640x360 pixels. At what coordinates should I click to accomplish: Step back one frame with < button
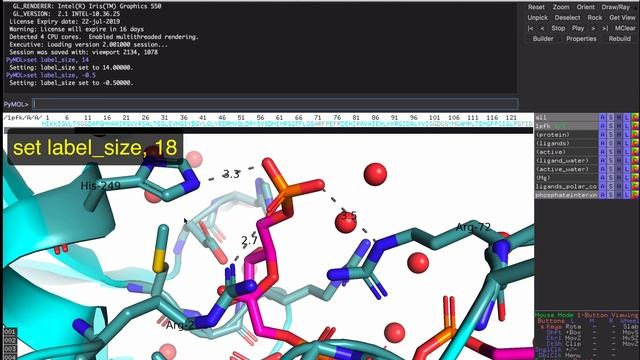pos(542,28)
